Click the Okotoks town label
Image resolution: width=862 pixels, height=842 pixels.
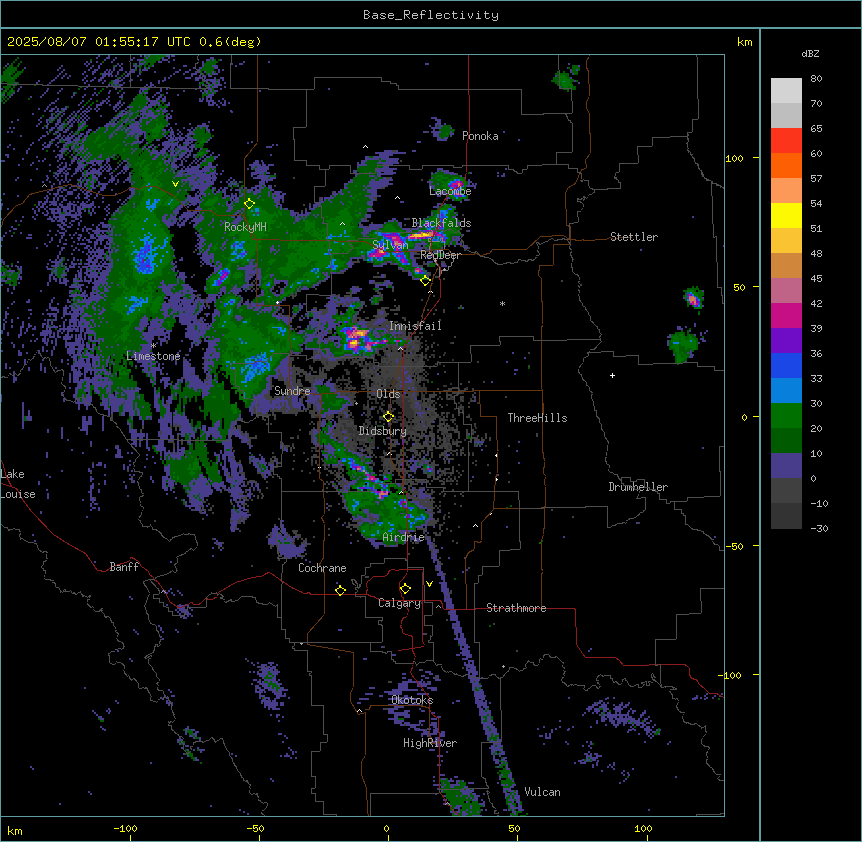pyautogui.click(x=412, y=700)
